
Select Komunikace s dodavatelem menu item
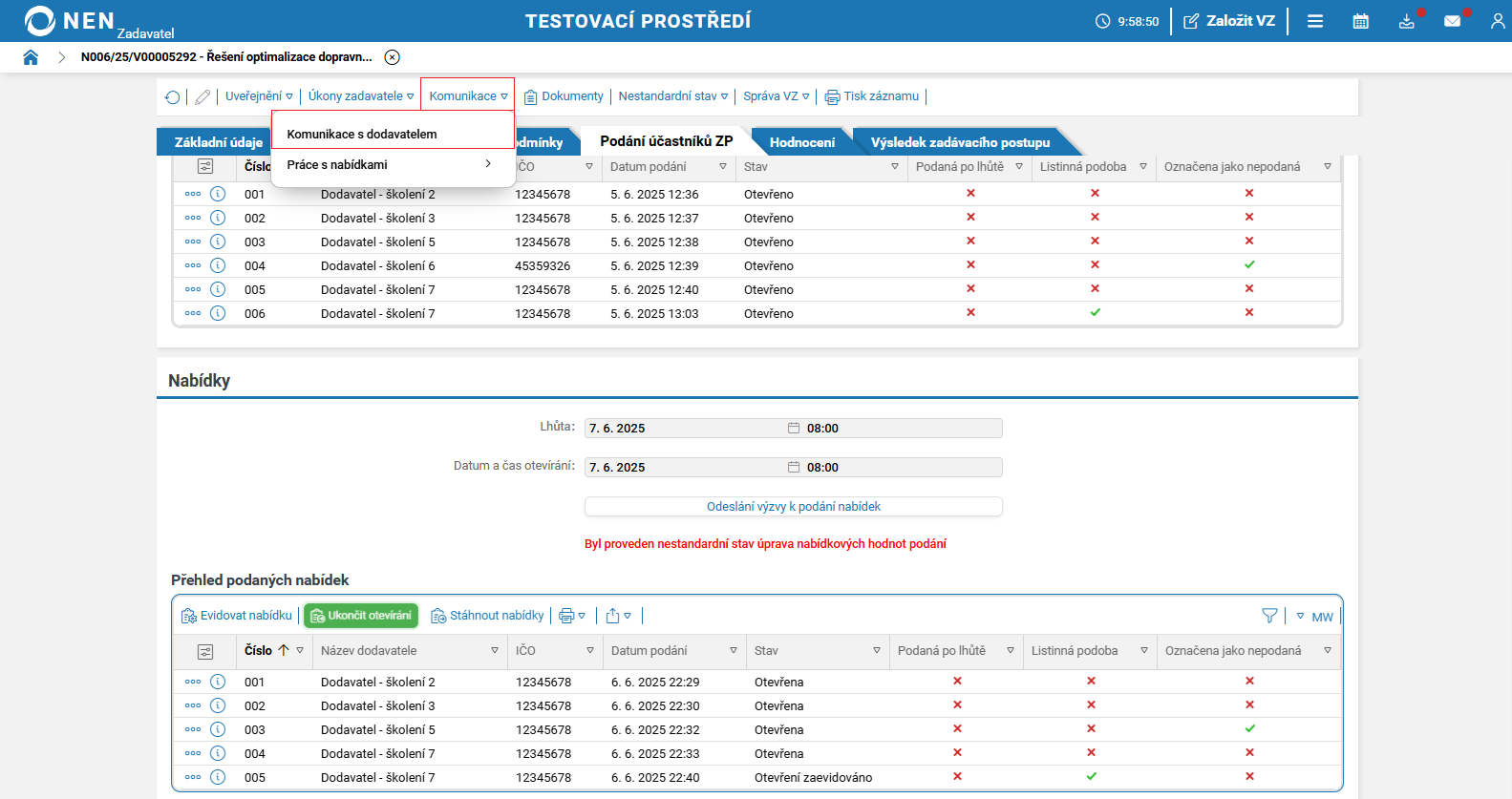[362, 135]
